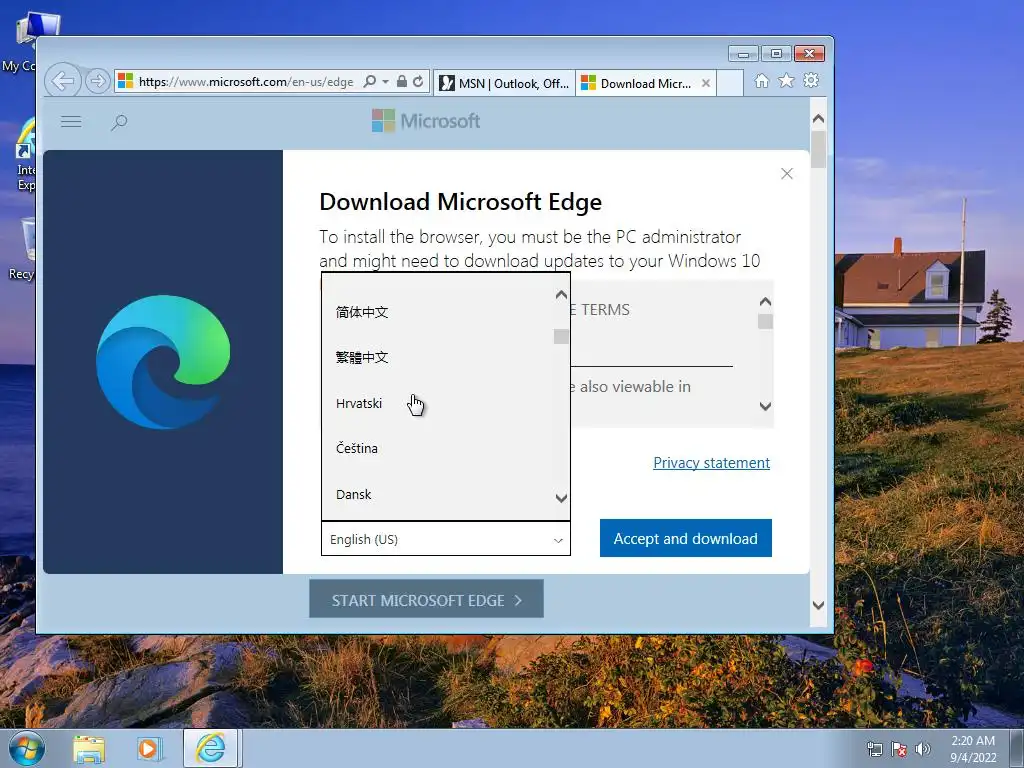Open Favorites star icon
The image size is (1024, 768).
(786, 80)
